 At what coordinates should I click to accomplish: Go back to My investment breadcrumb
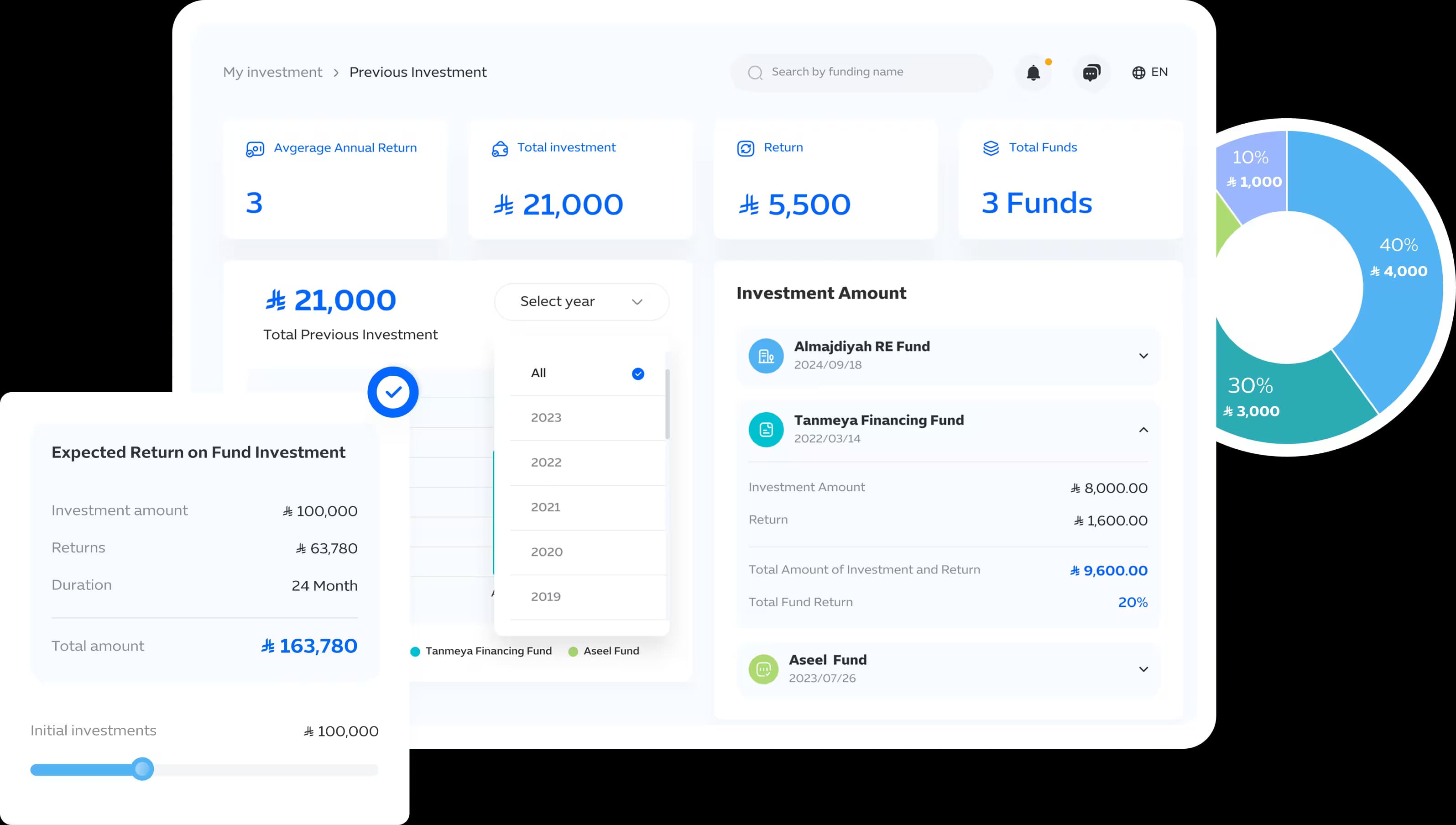272,73
